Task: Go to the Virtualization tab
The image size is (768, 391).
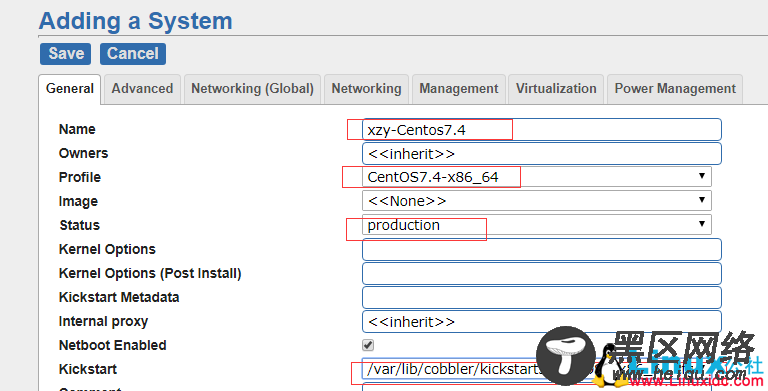Action: [556, 89]
